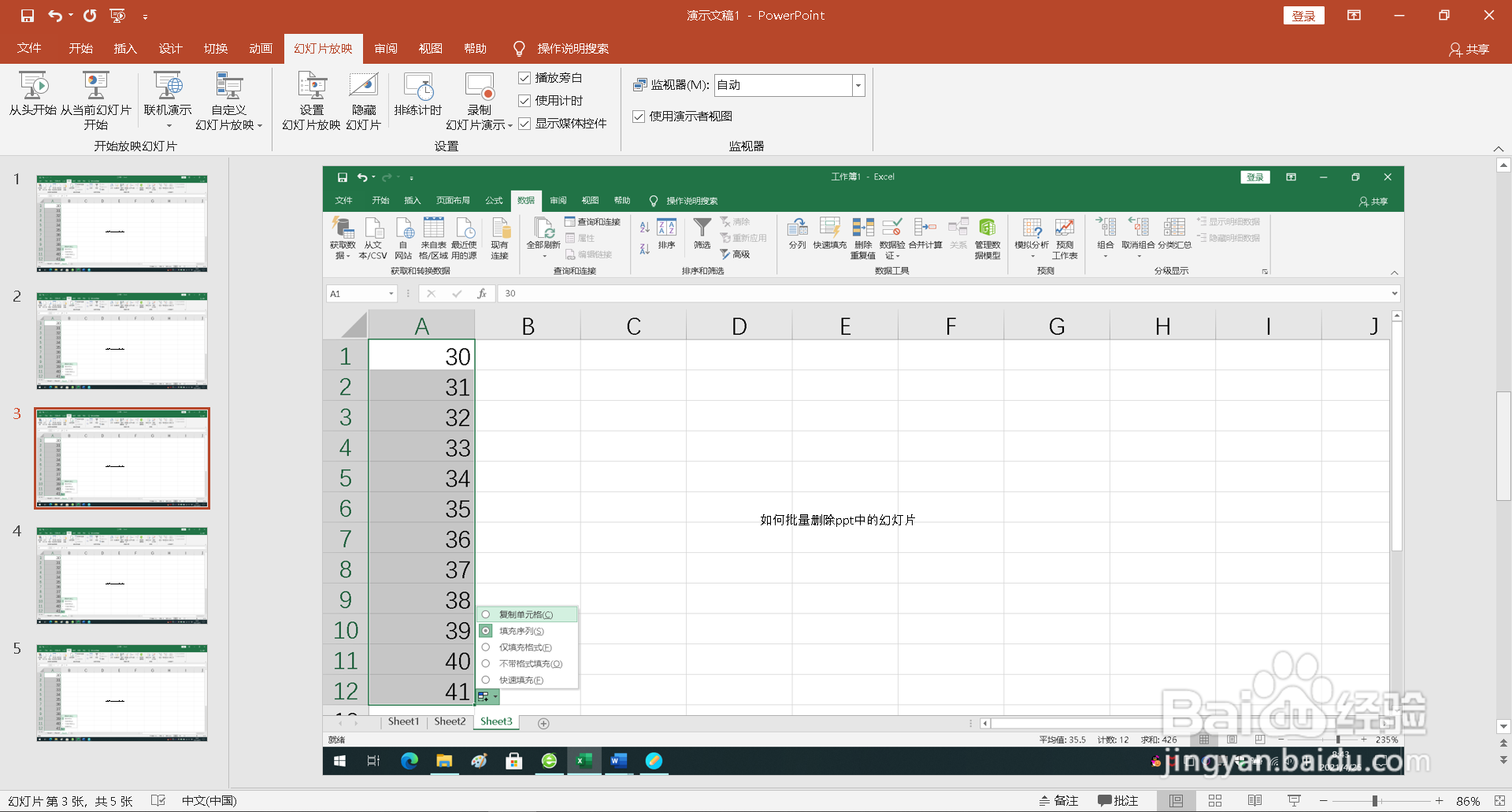Switch to Reading view icon

tap(1254, 801)
